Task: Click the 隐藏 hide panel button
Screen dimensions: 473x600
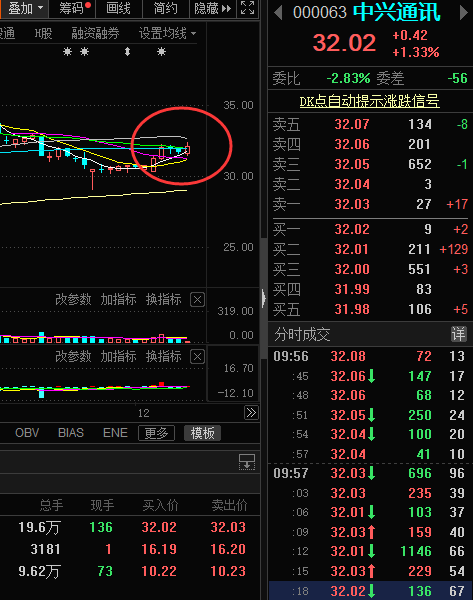Action: (x=213, y=8)
